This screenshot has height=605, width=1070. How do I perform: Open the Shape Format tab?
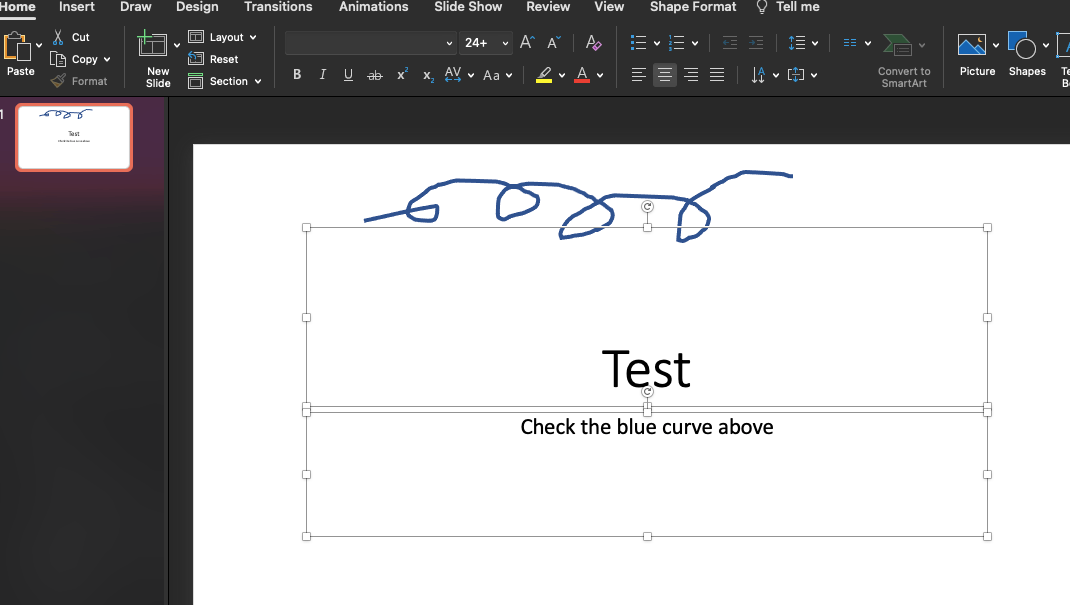[x=693, y=7]
